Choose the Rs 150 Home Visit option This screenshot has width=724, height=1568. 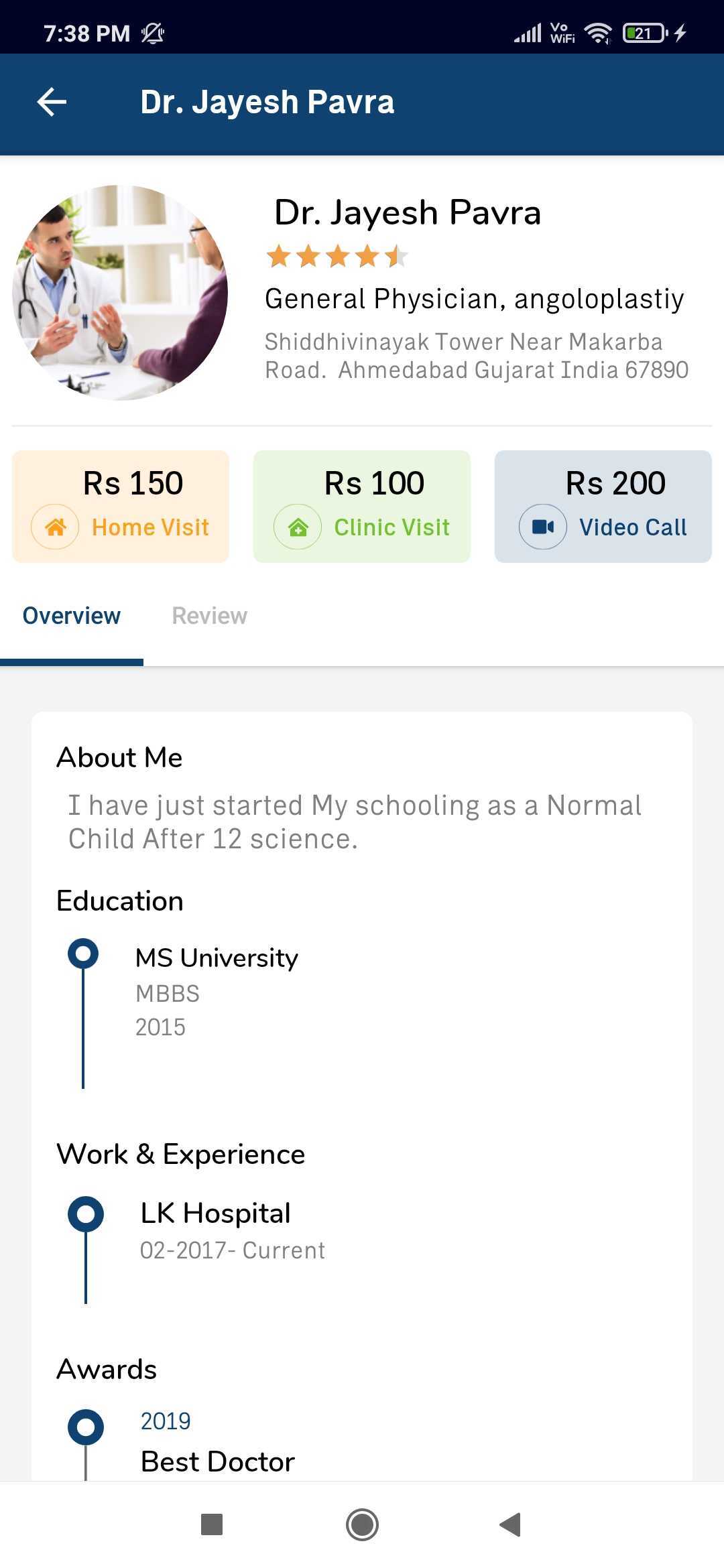click(x=121, y=506)
